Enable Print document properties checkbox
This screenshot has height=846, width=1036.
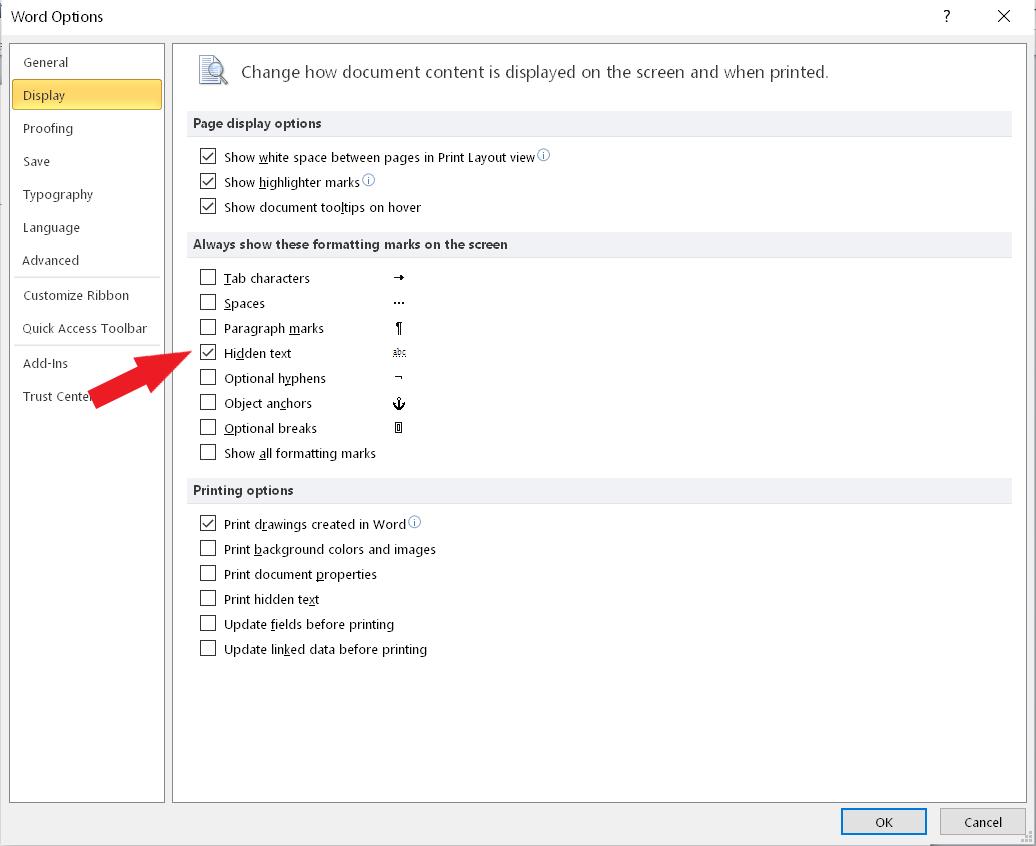(207, 573)
